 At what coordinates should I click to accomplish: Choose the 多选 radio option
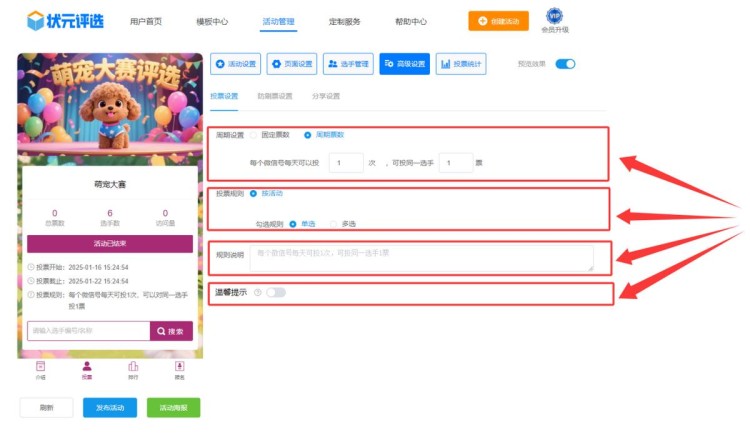[335, 224]
